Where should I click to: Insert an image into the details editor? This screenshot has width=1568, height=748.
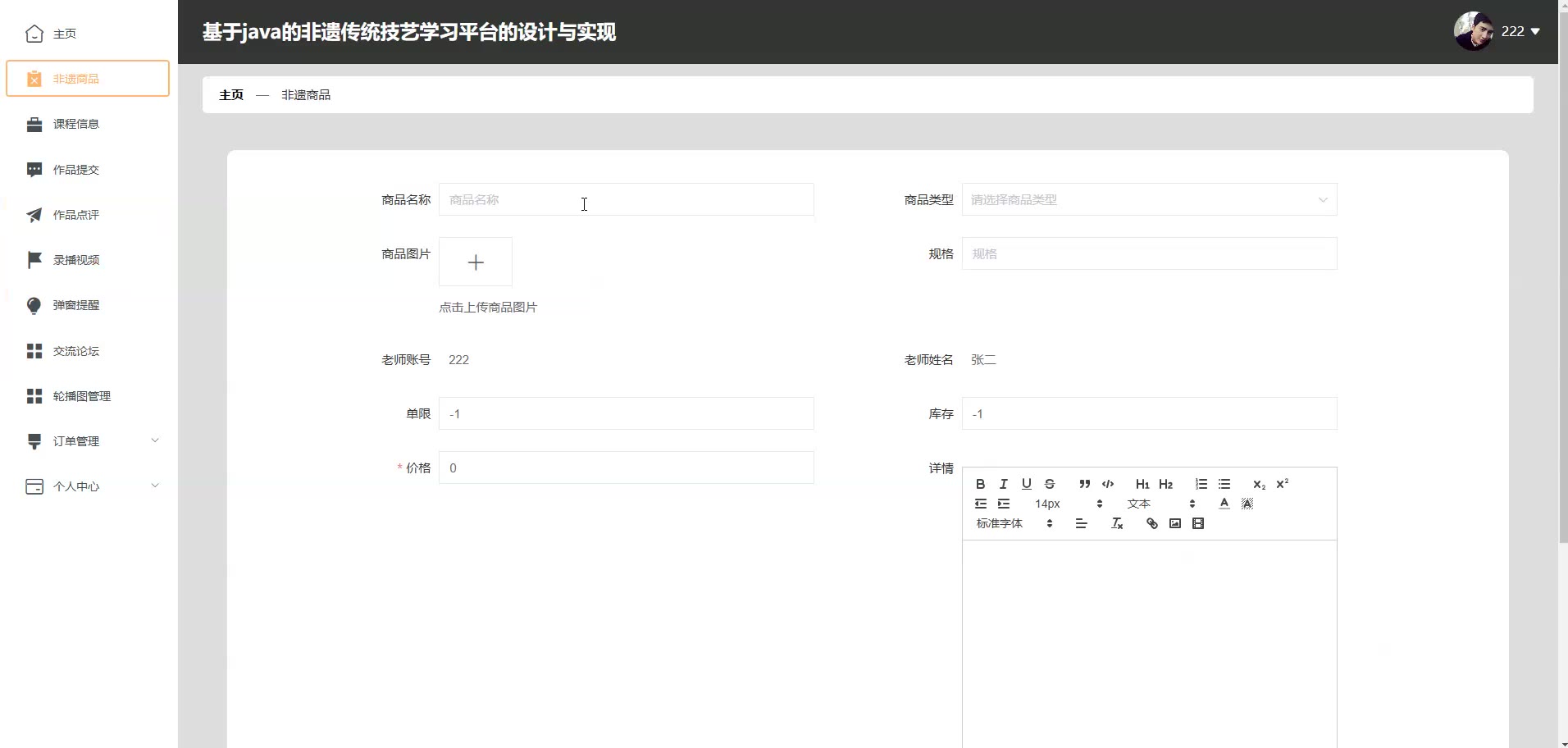point(1174,523)
